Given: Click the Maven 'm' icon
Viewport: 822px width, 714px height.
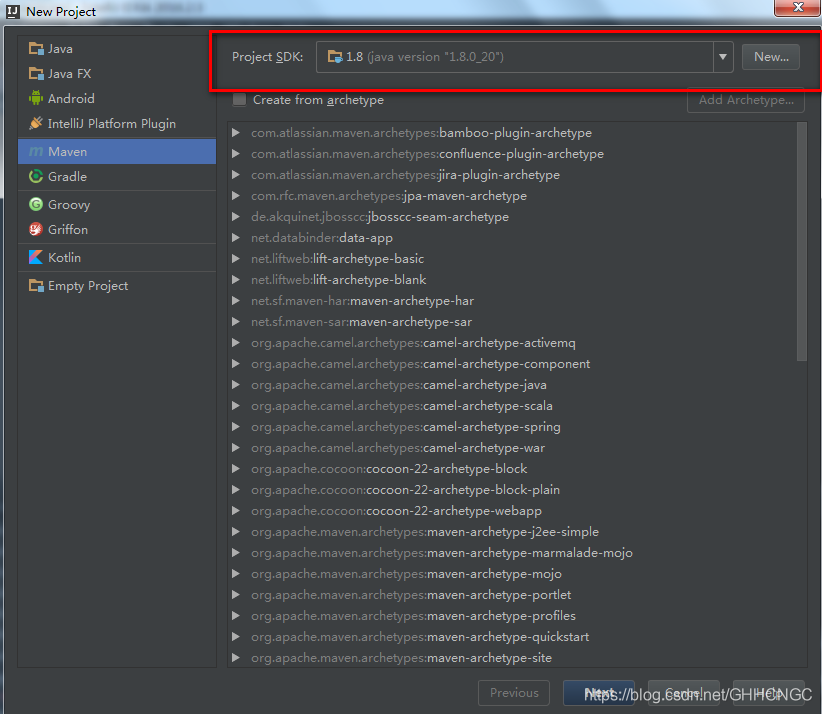Looking at the screenshot, I should (x=36, y=152).
